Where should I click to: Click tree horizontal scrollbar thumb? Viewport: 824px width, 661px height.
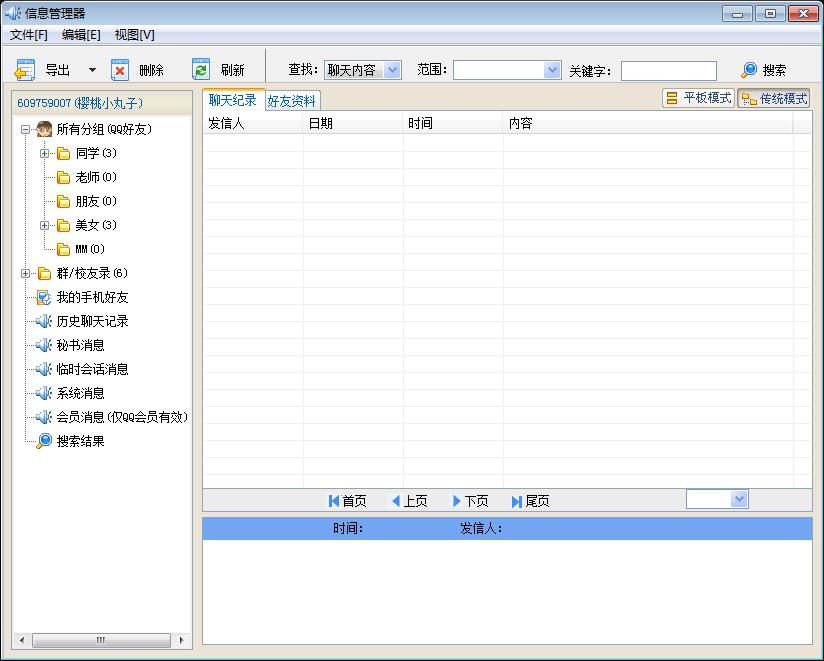click(101, 640)
